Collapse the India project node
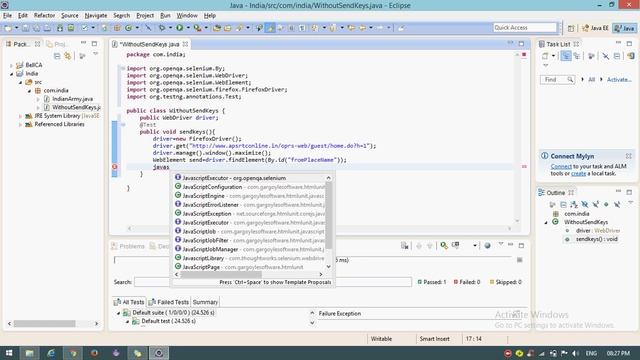The image size is (640, 360). click(x=11, y=74)
